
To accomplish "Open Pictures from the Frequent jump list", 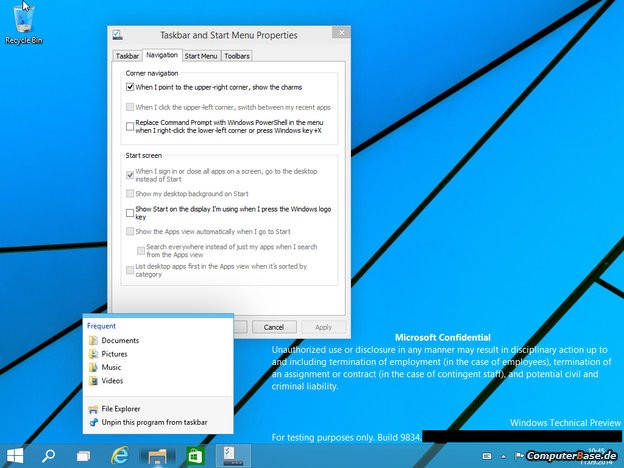I will (x=114, y=354).
